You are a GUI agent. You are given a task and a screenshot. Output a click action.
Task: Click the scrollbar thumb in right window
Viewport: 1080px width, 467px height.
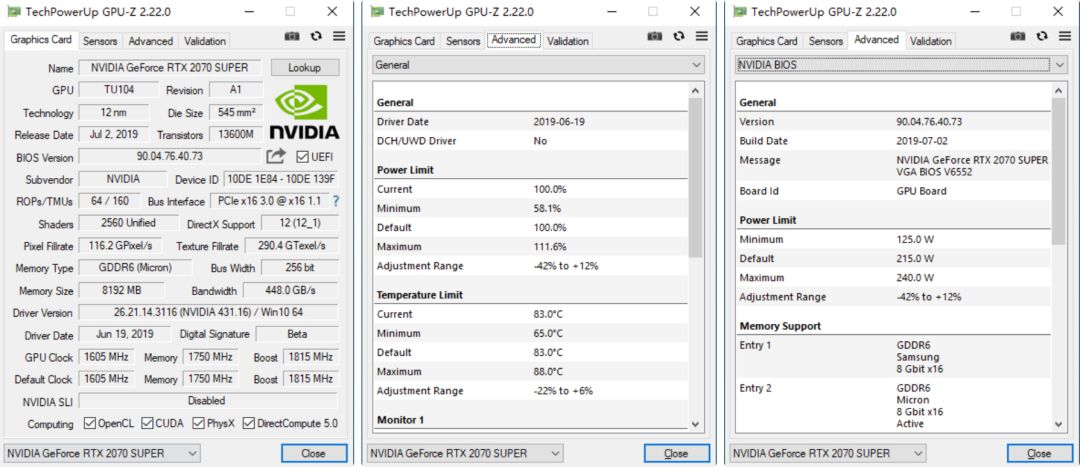click(1057, 171)
